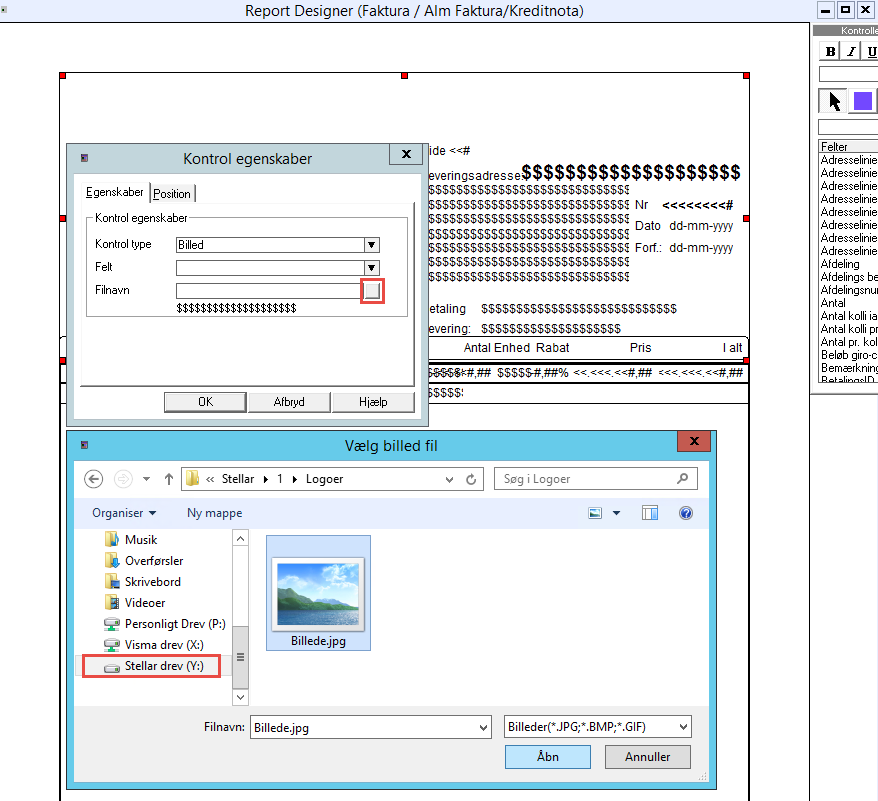Select the arrow pointer tool
The width and height of the screenshot is (878, 801).
pyautogui.click(x=833, y=101)
